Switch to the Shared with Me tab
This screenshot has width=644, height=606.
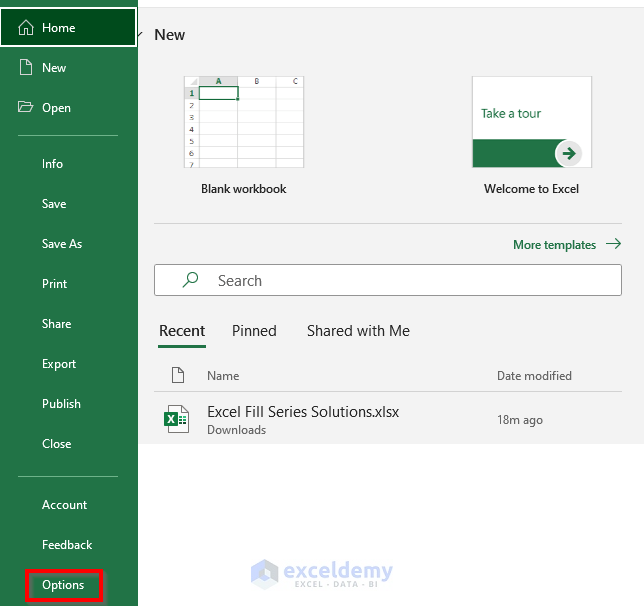tap(358, 331)
